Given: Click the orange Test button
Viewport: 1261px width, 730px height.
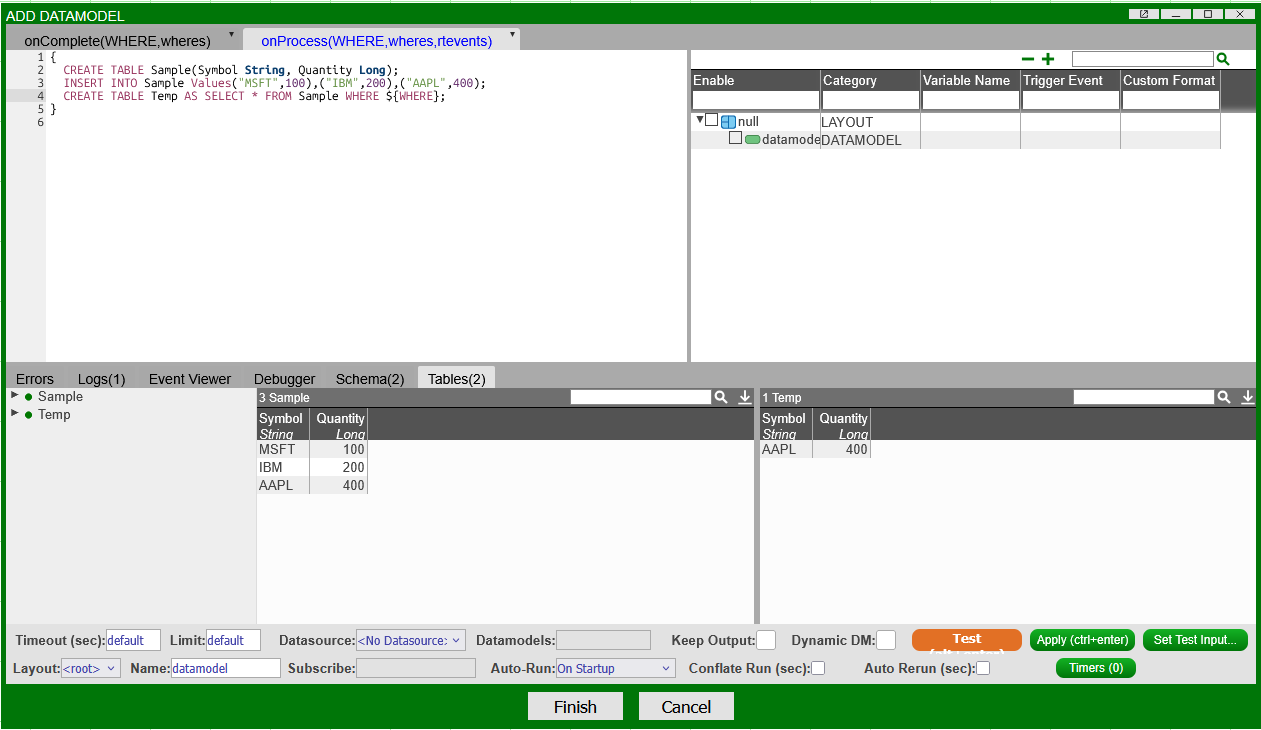Looking at the screenshot, I should tap(966, 640).
